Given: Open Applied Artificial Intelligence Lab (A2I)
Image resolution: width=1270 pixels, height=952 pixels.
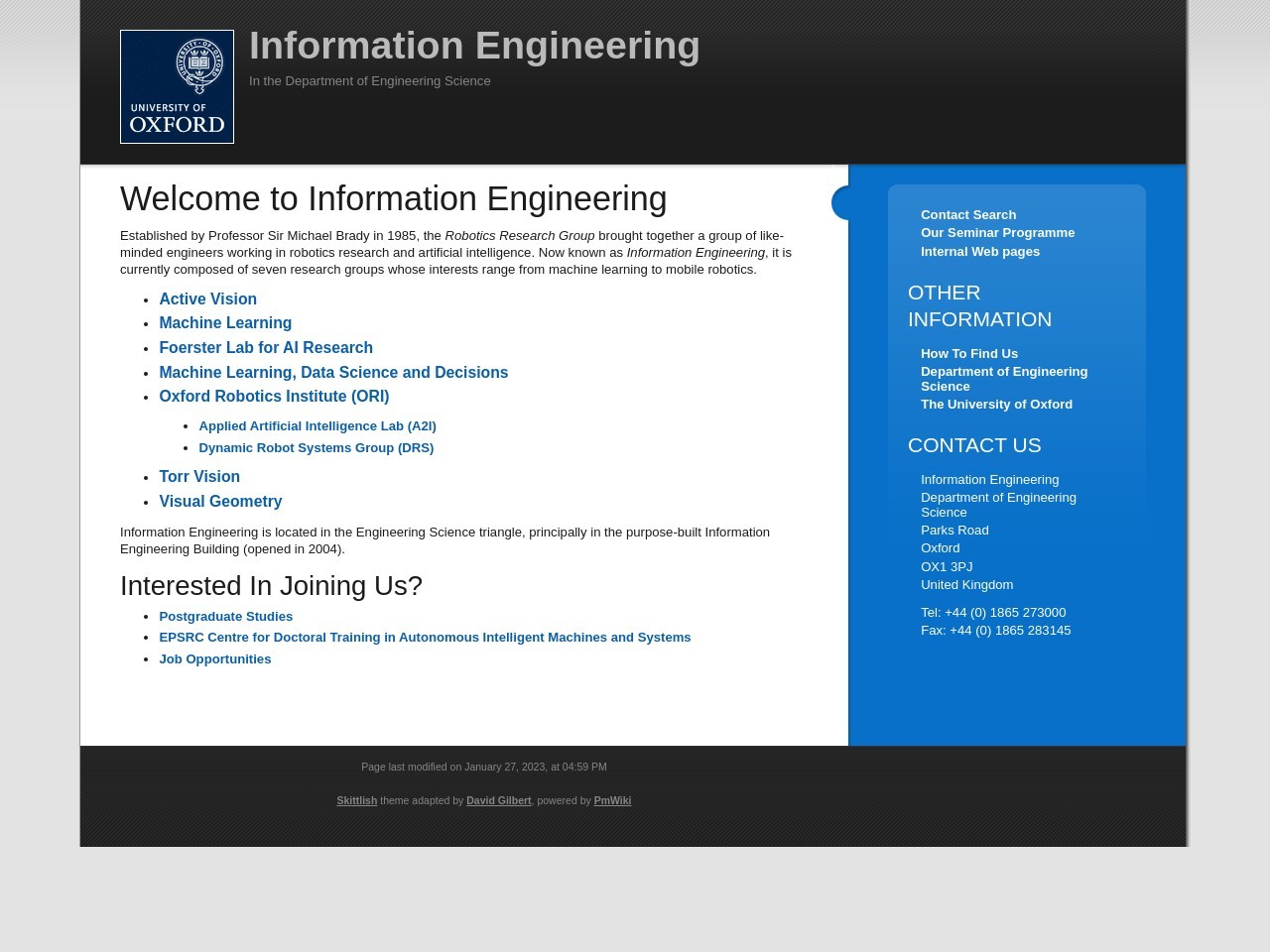Looking at the screenshot, I should point(317,425).
